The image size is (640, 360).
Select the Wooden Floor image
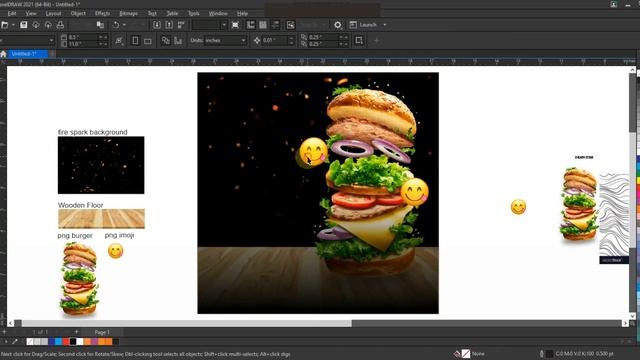101,218
